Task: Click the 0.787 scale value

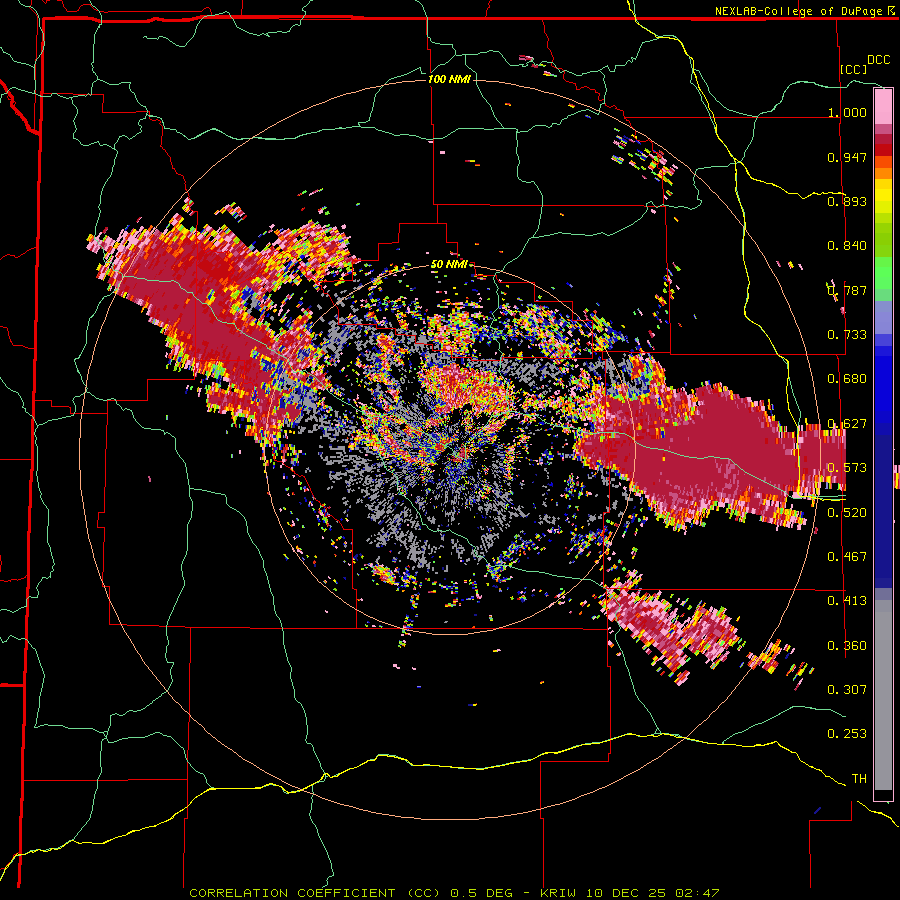Action: [847, 290]
